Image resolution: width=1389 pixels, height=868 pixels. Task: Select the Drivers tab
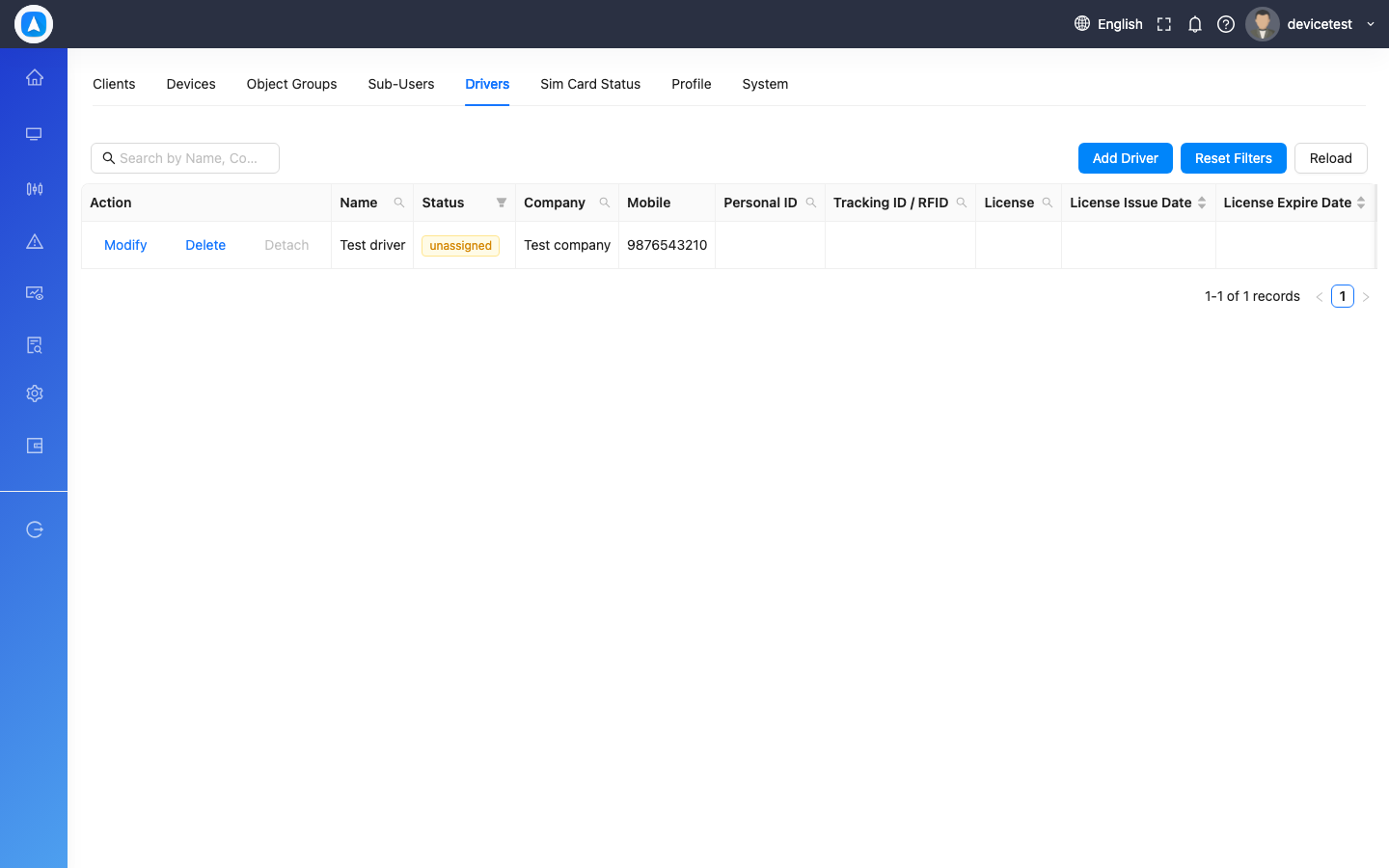[487, 84]
